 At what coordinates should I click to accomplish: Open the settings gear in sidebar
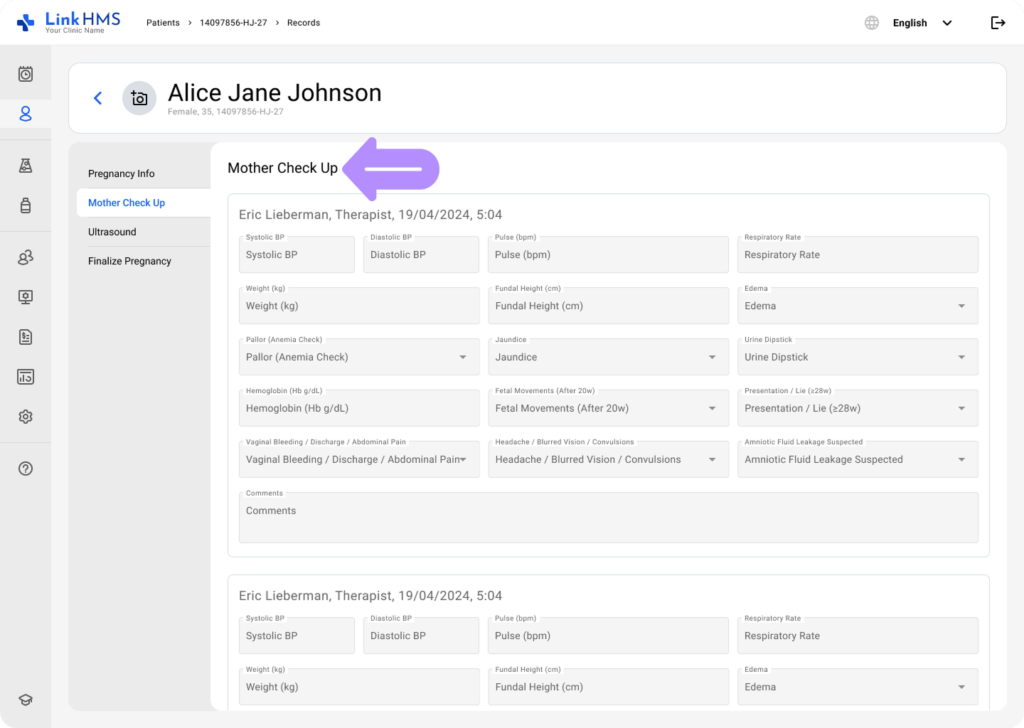(x=26, y=417)
